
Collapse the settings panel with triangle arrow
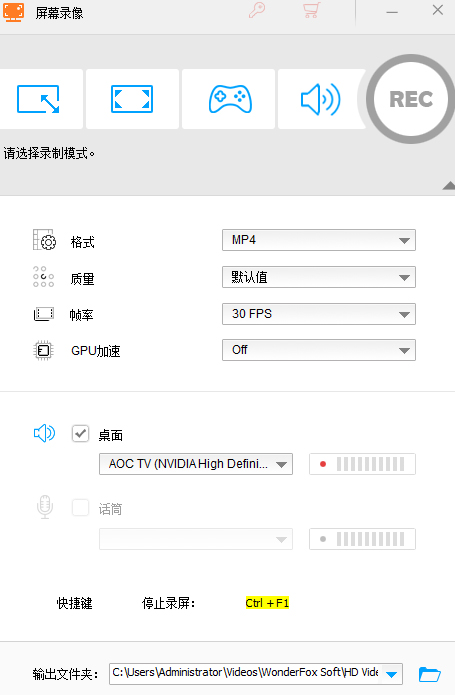click(x=449, y=185)
